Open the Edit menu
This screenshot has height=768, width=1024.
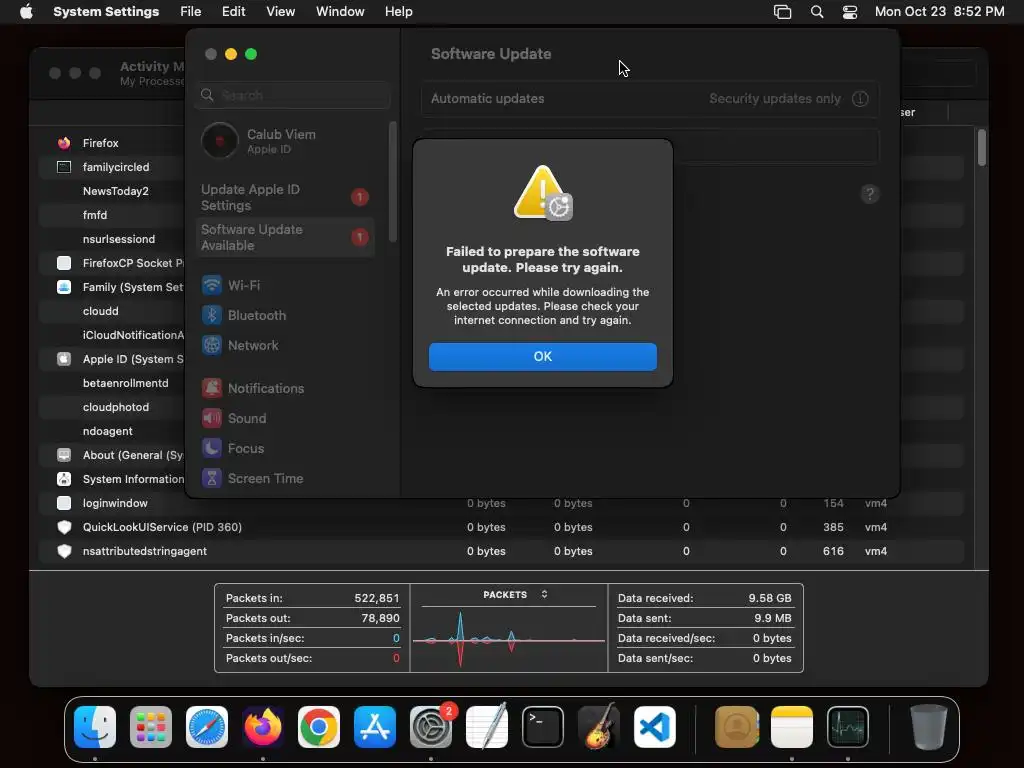tap(233, 12)
